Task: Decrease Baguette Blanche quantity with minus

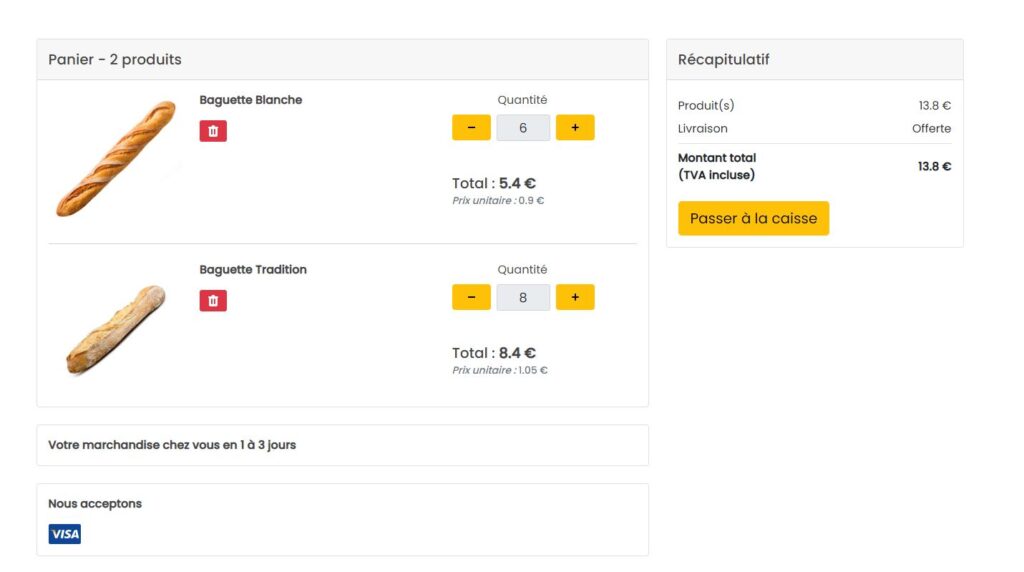Action: pos(471,127)
